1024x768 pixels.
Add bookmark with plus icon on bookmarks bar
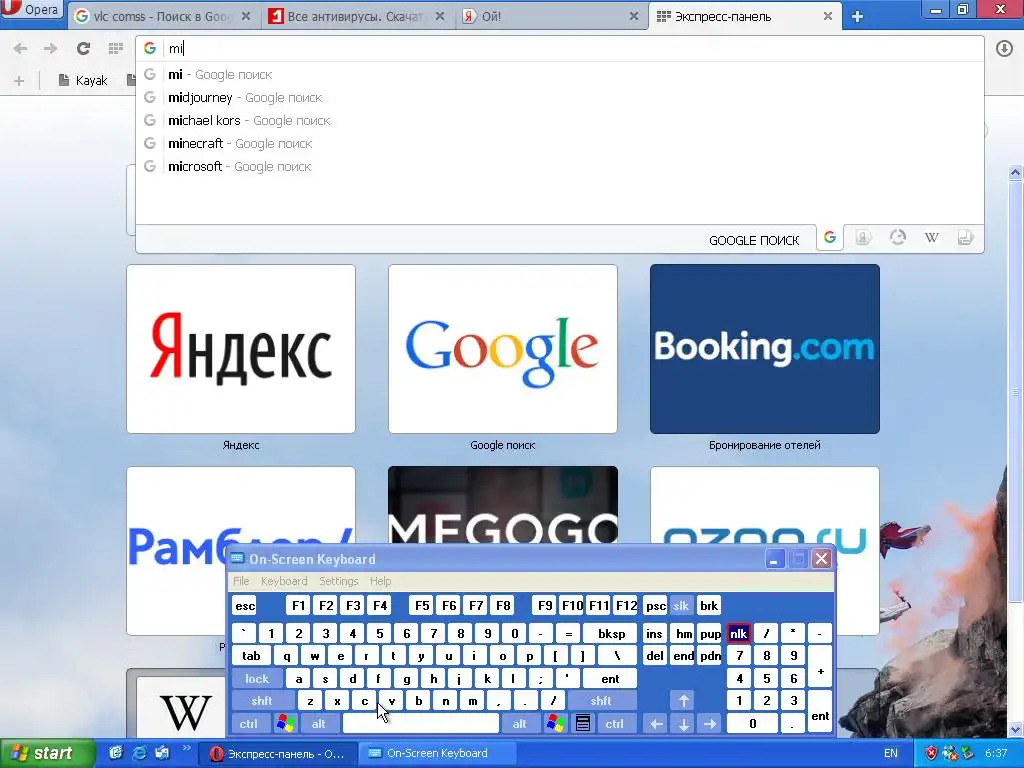tap(19, 80)
